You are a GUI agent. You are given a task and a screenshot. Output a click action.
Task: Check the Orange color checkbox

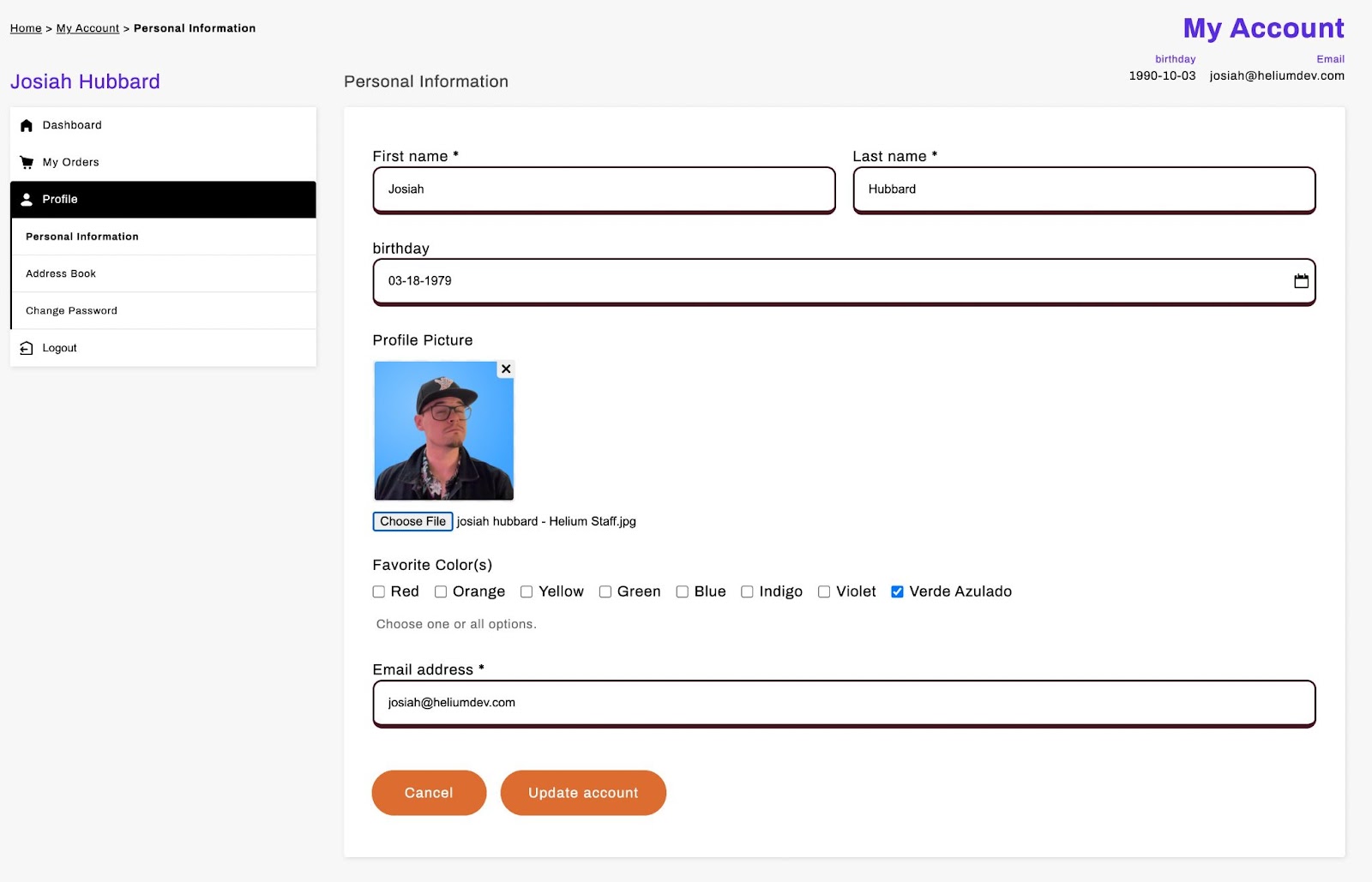[441, 591]
